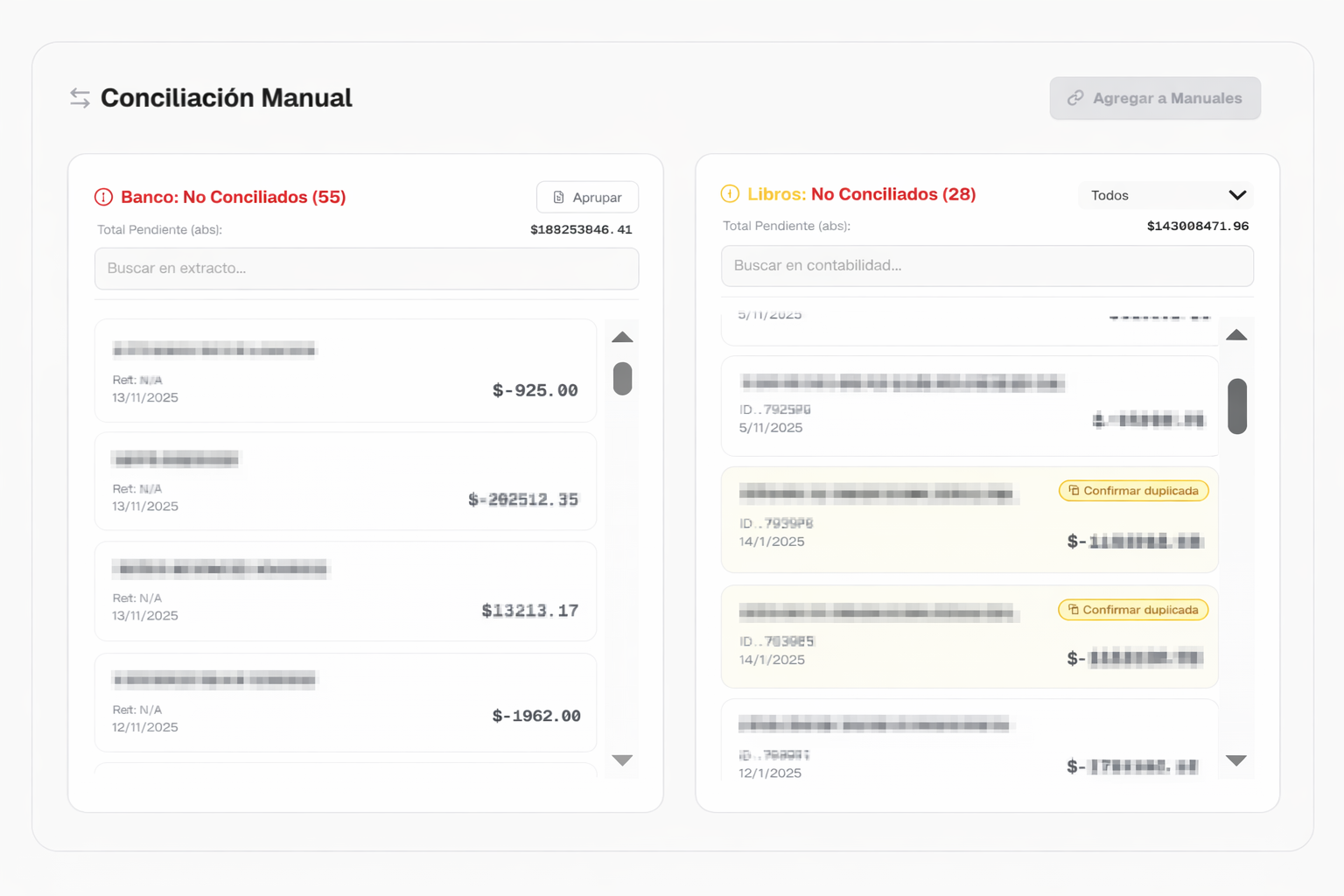Expand the chevron on the Todos selector
Image resolution: width=1344 pixels, height=896 pixels.
pos(1236,195)
